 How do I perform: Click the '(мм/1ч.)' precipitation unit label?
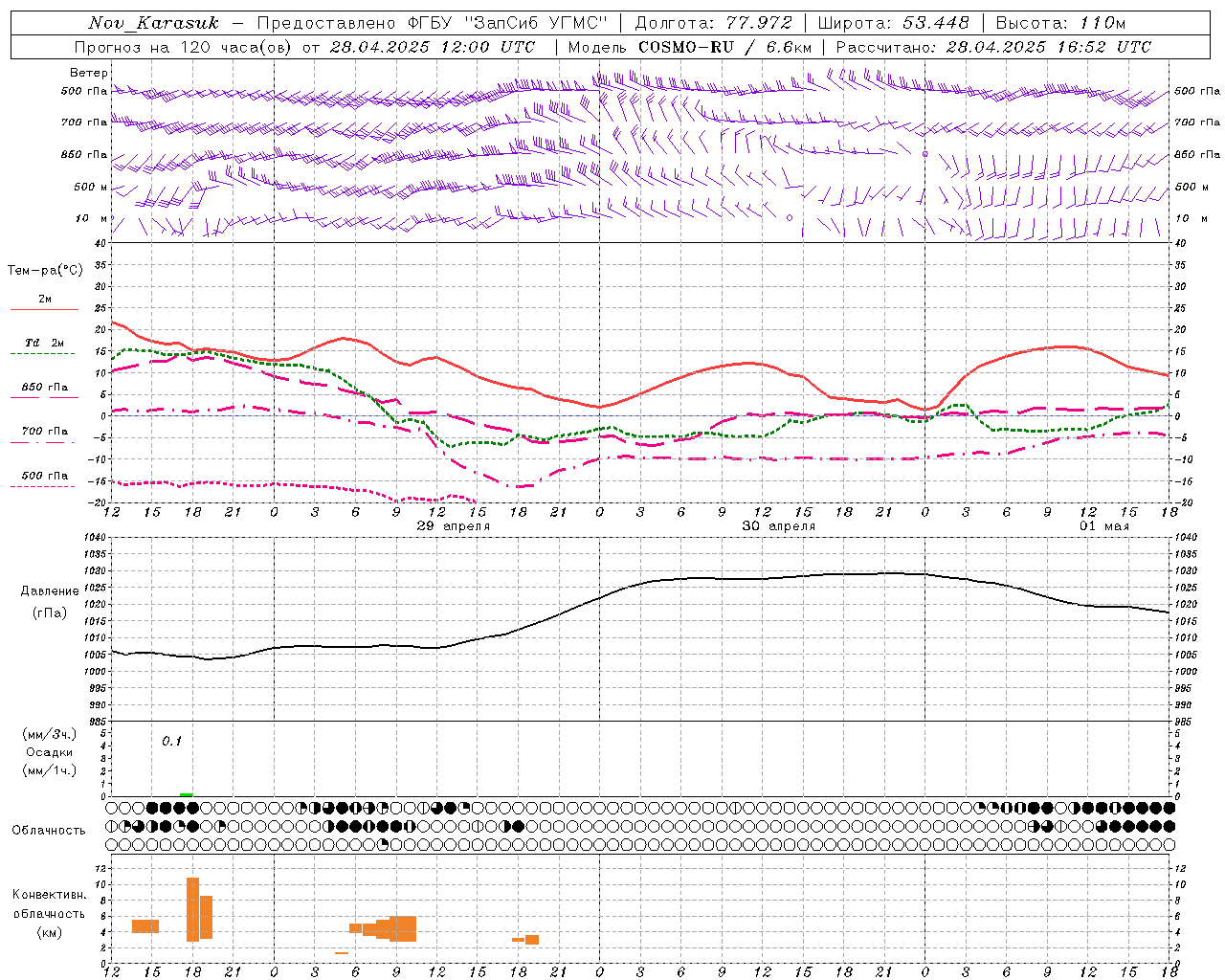[50, 770]
